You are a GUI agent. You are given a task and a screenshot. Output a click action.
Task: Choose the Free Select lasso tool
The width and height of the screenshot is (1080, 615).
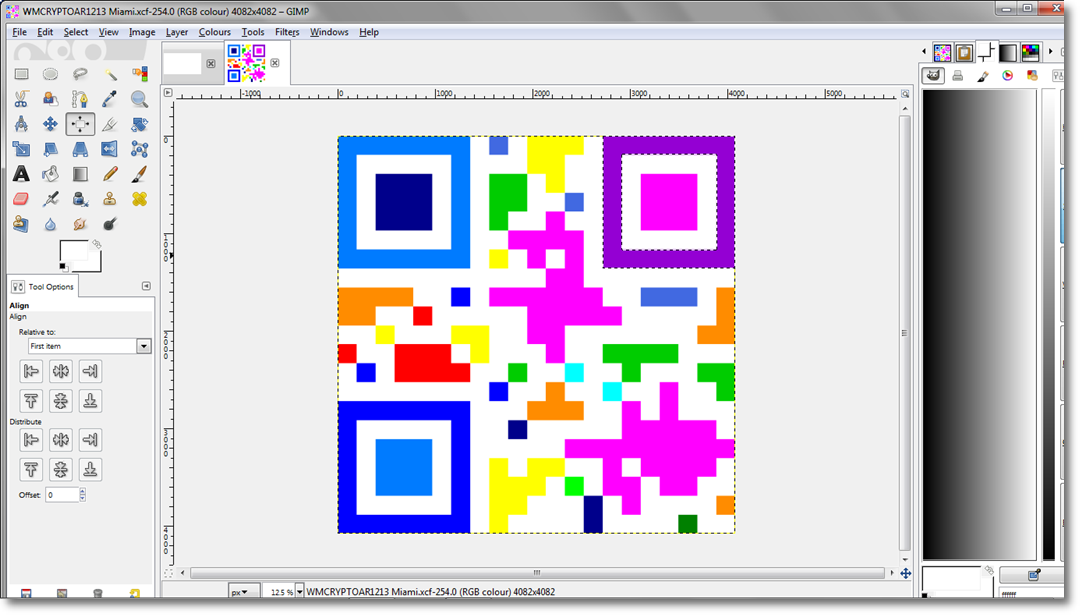(80, 74)
